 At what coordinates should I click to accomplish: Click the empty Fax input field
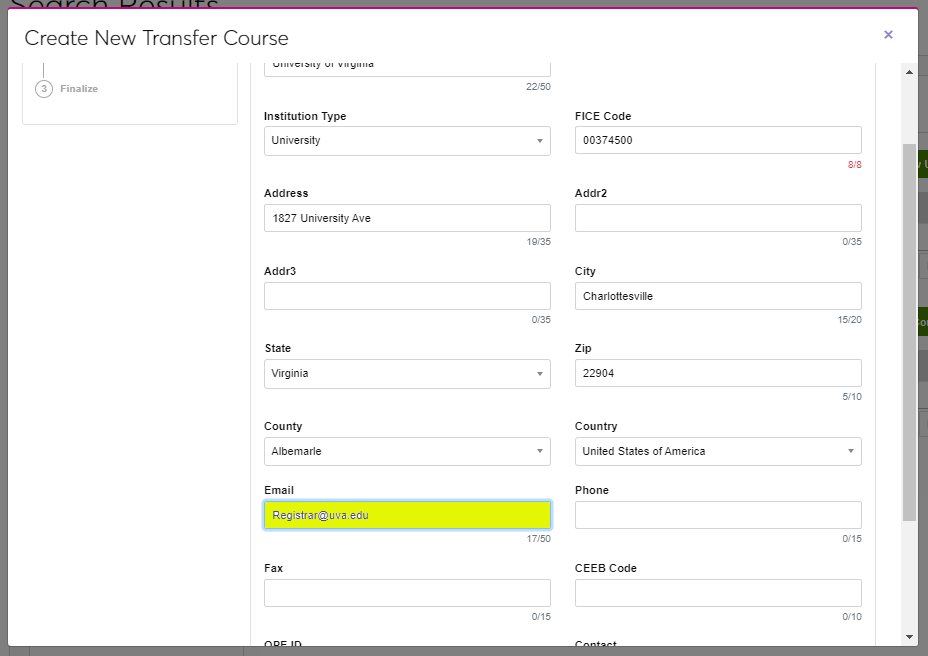(x=407, y=593)
